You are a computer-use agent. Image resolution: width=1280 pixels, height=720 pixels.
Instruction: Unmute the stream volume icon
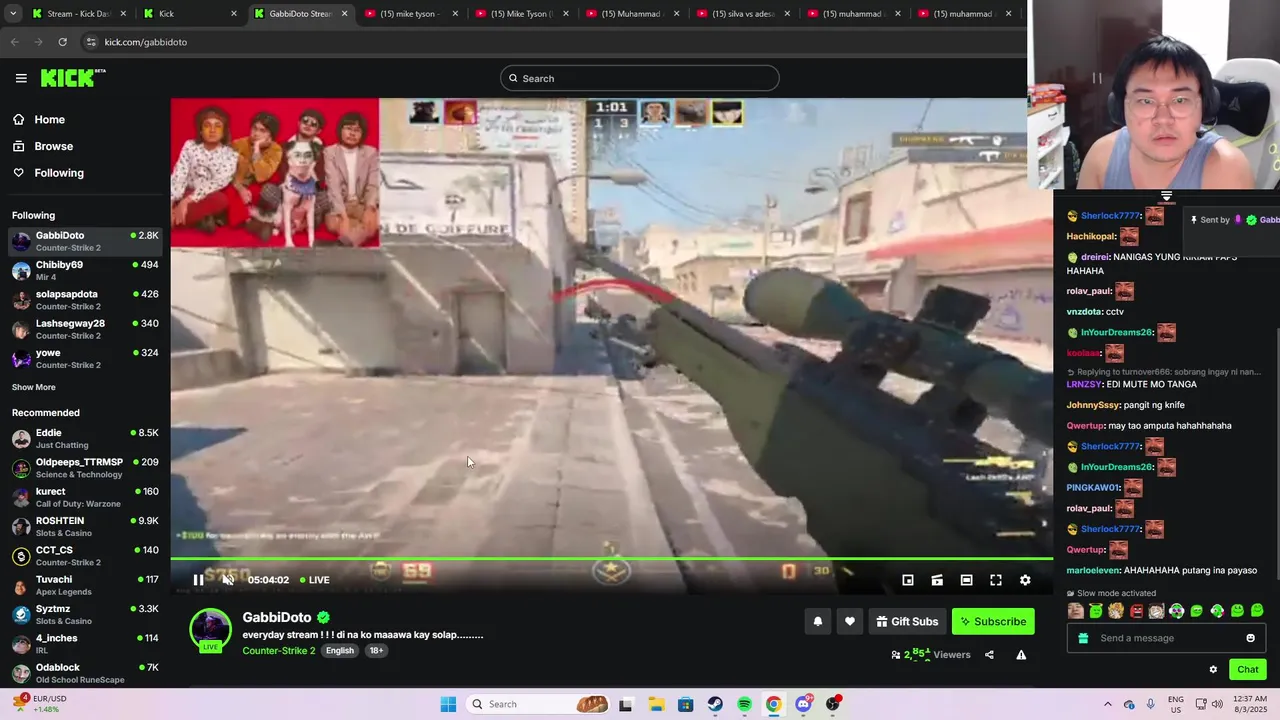[x=228, y=580]
